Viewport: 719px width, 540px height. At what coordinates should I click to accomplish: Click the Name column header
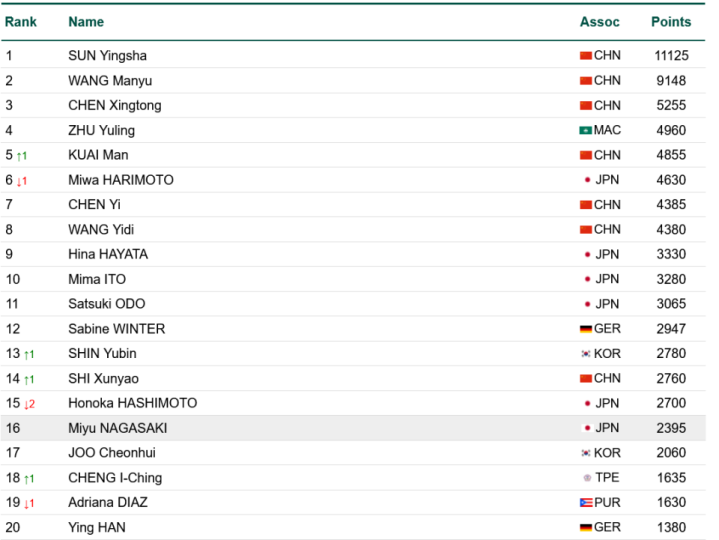(x=86, y=22)
